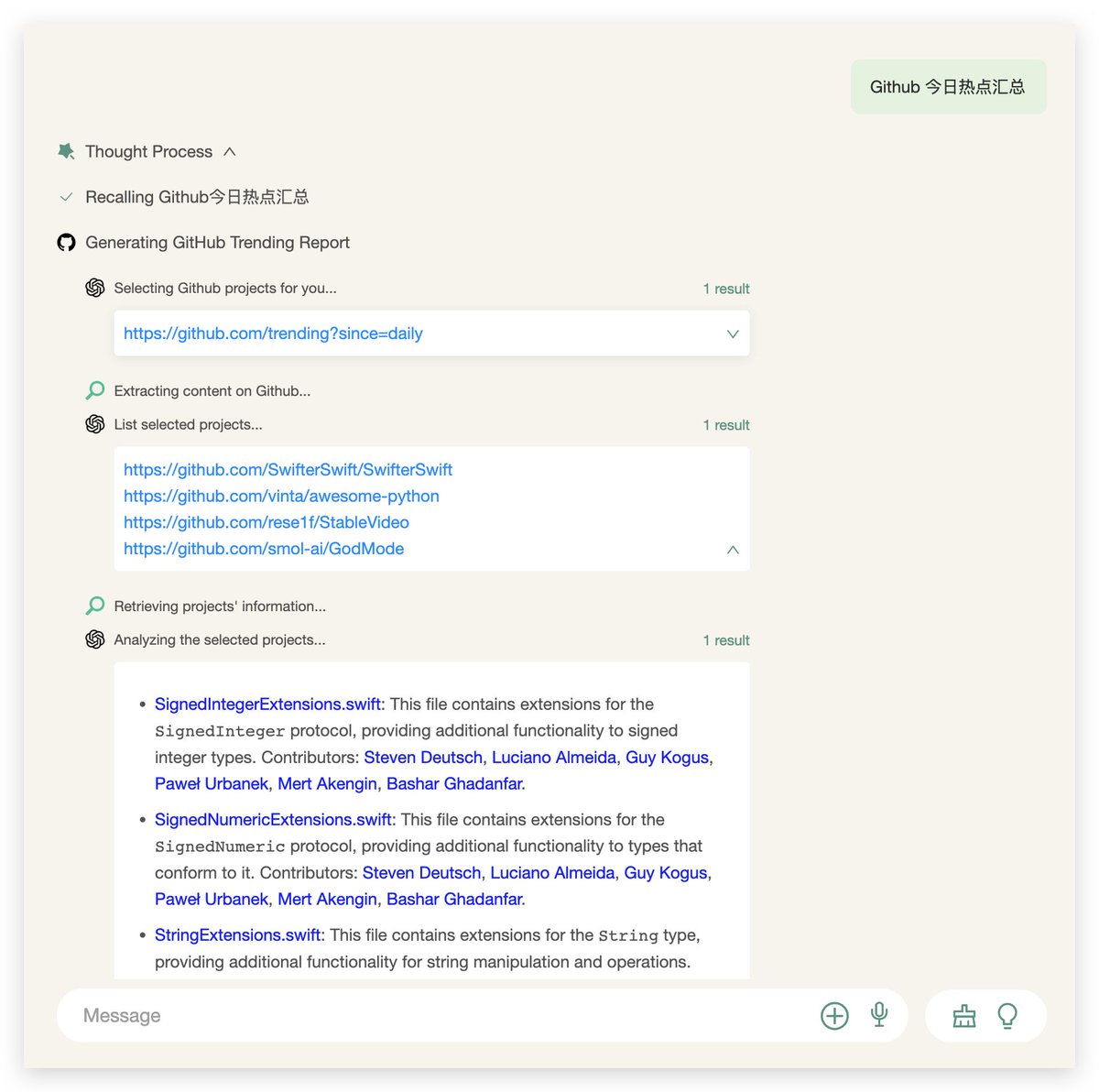The image size is (1099, 1092).
Task: Click the plus icon in the message bar
Action: pyautogui.click(x=833, y=1015)
